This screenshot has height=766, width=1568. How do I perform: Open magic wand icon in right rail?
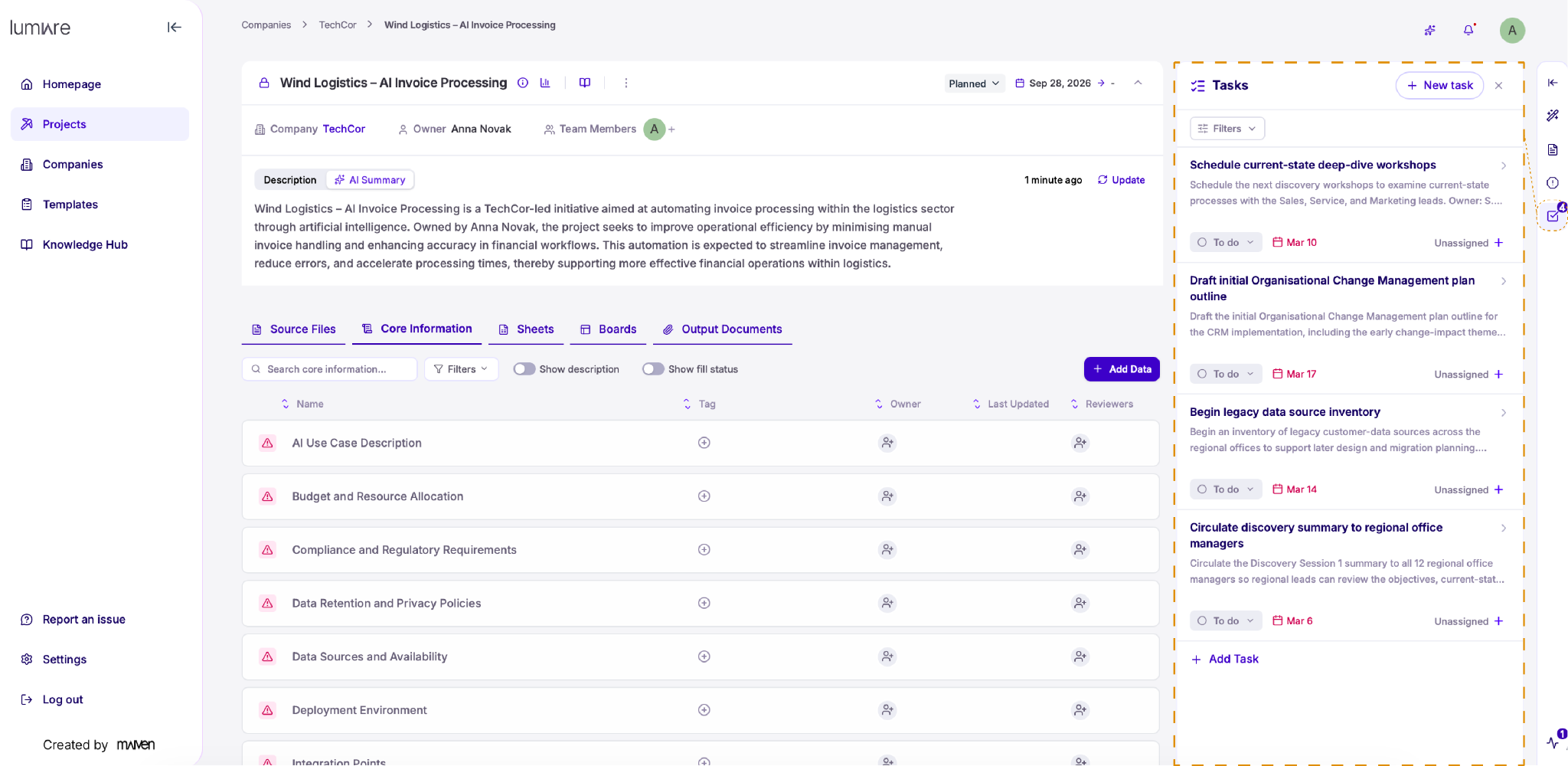[1553, 116]
